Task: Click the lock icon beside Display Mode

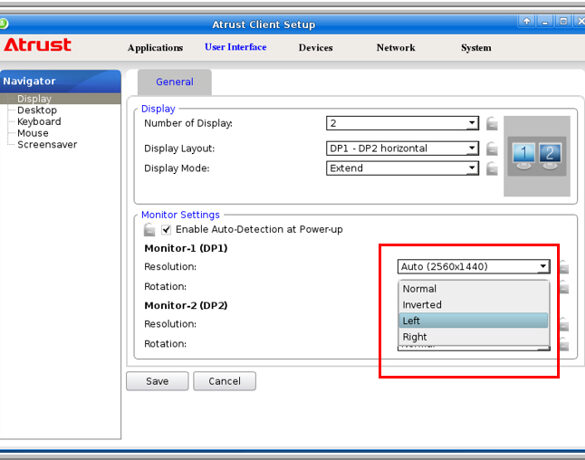Action: (492, 168)
